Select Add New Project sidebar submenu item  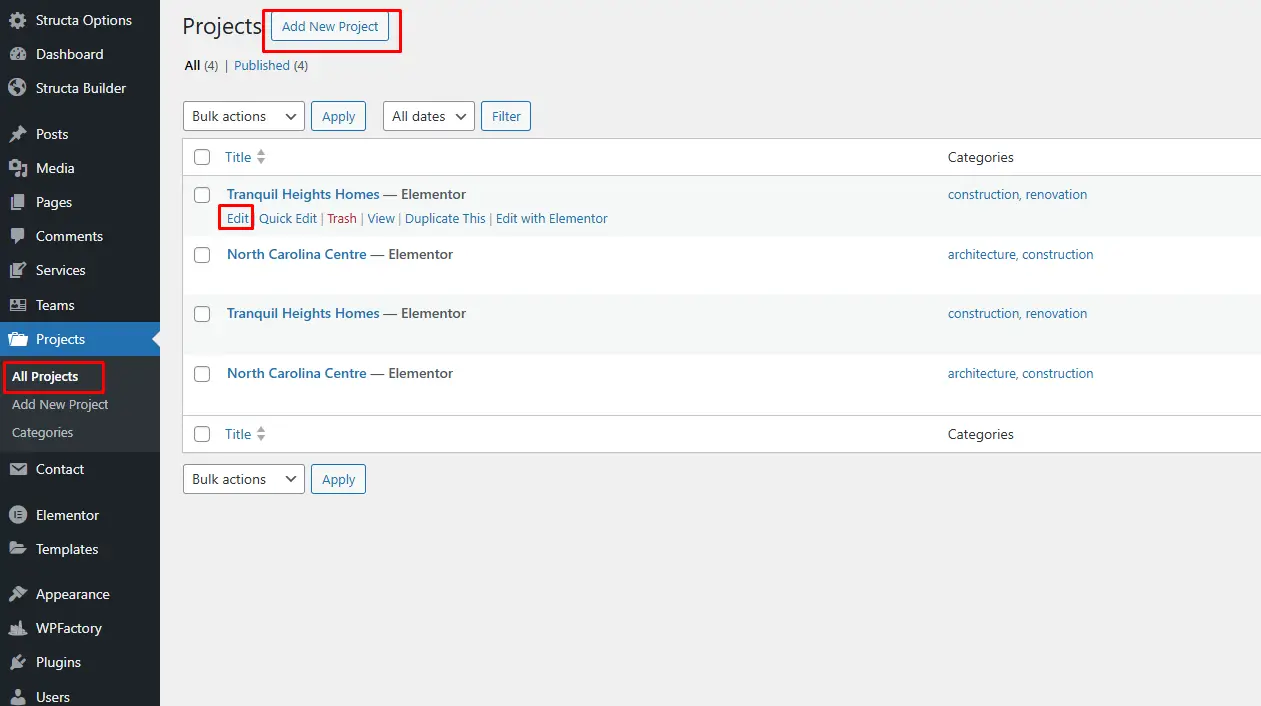pyautogui.click(x=60, y=405)
